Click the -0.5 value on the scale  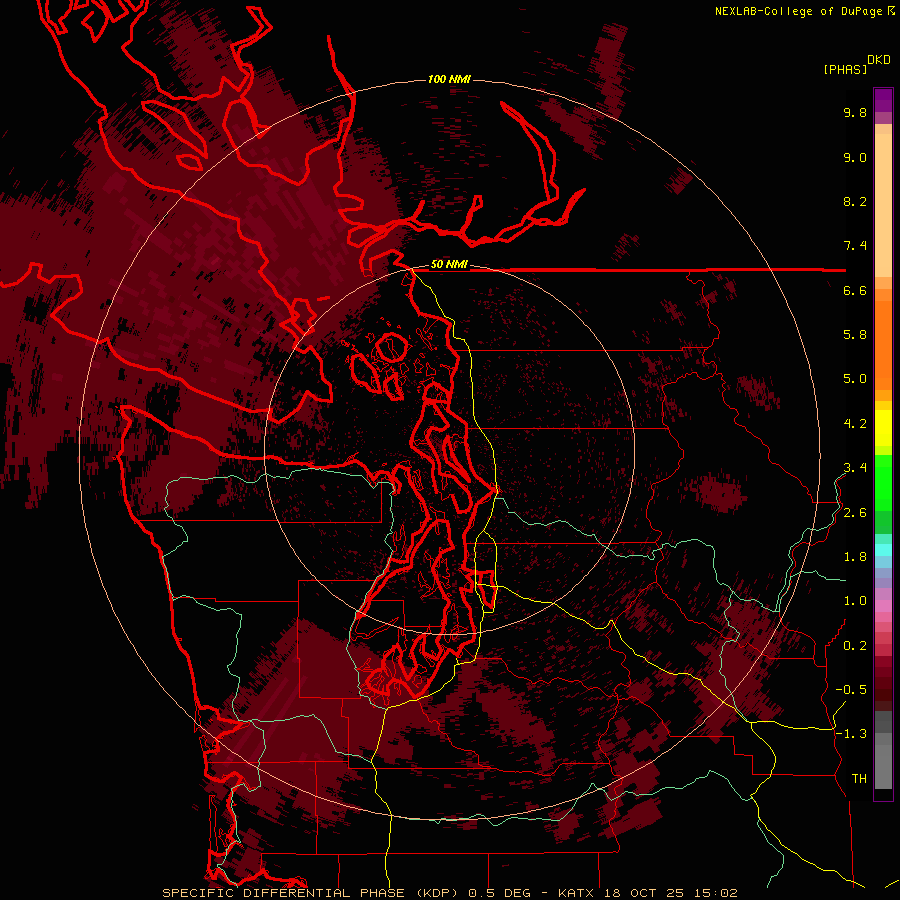tap(851, 690)
